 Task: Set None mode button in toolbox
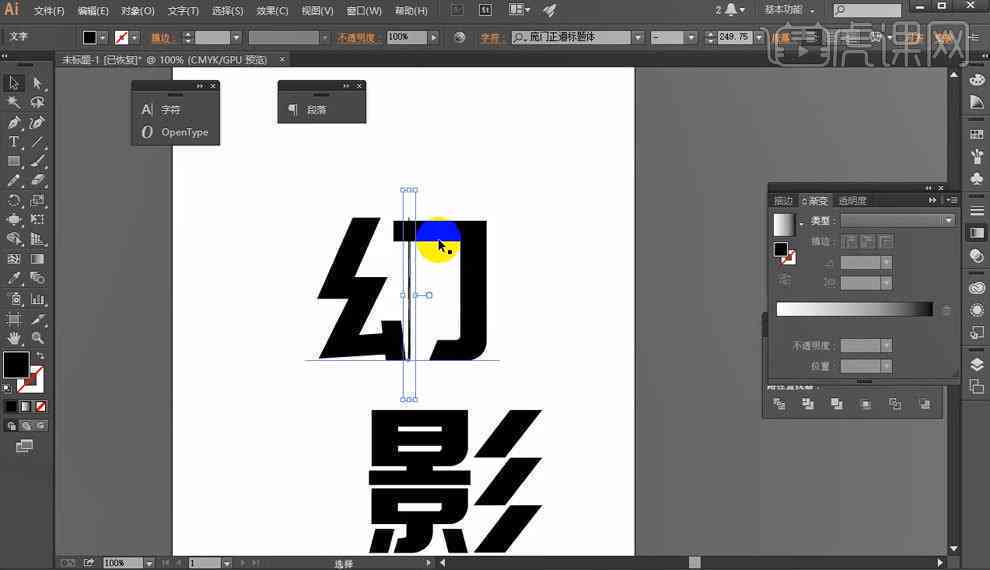pos(40,407)
